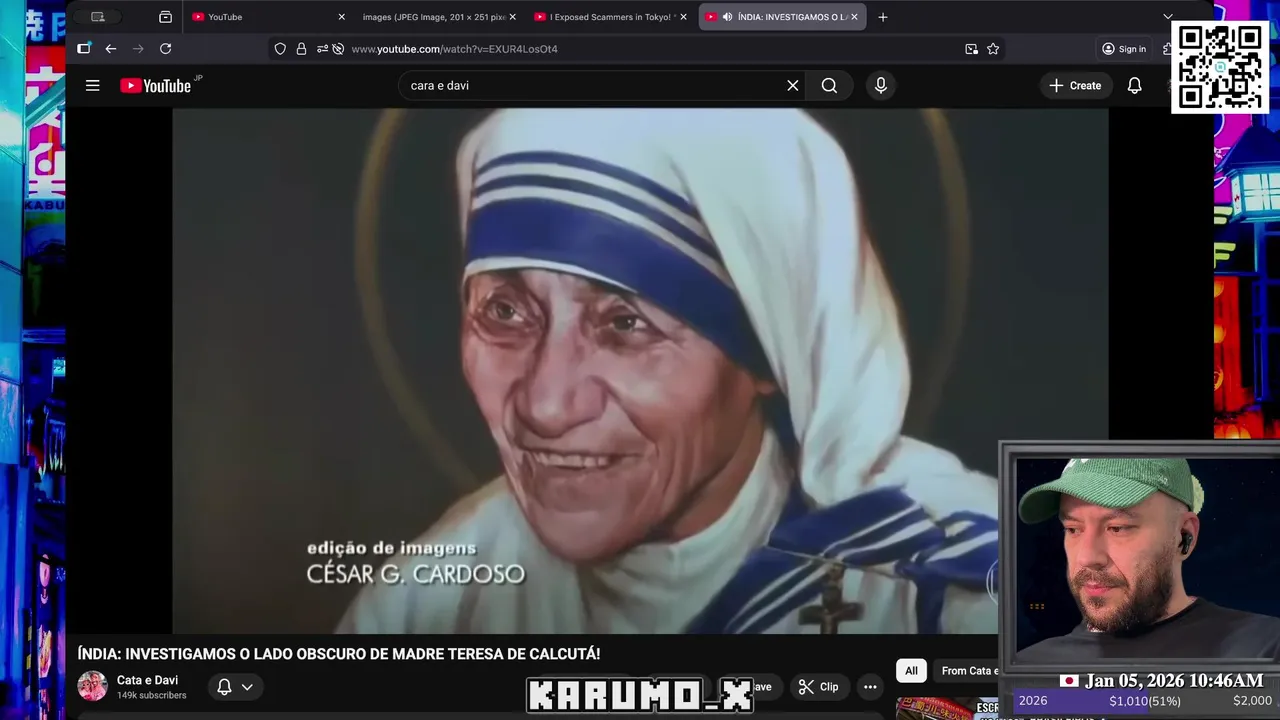Go forward to the next page

pyautogui.click(x=138, y=49)
